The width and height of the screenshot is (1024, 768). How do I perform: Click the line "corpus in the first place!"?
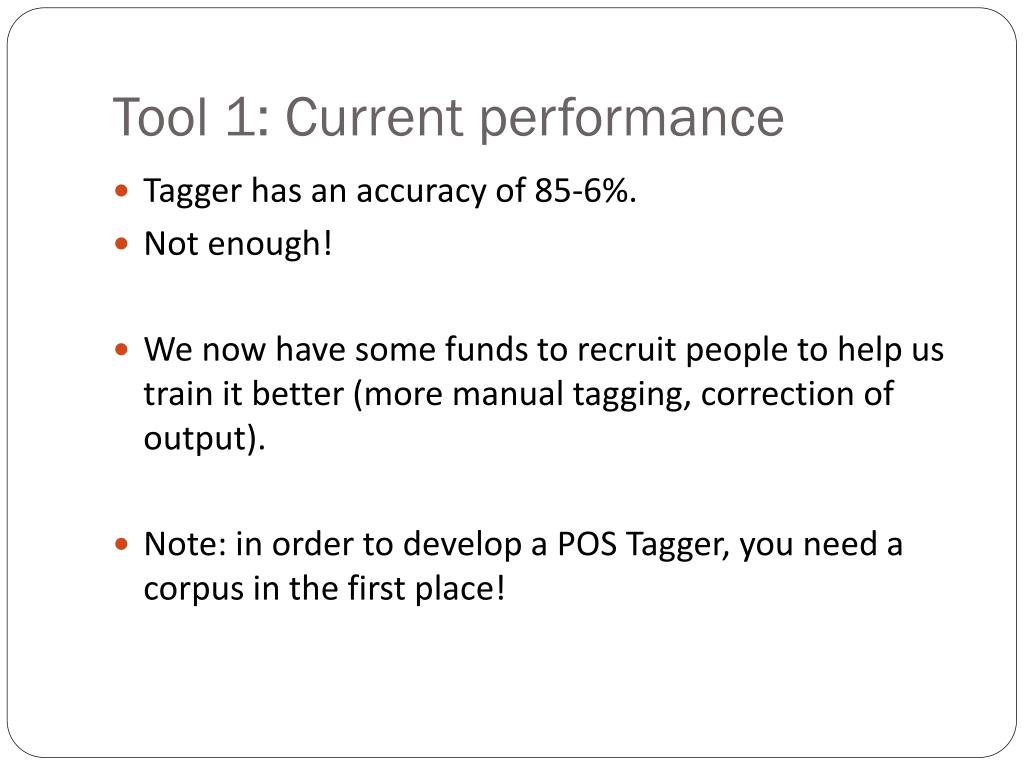[x=325, y=588]
